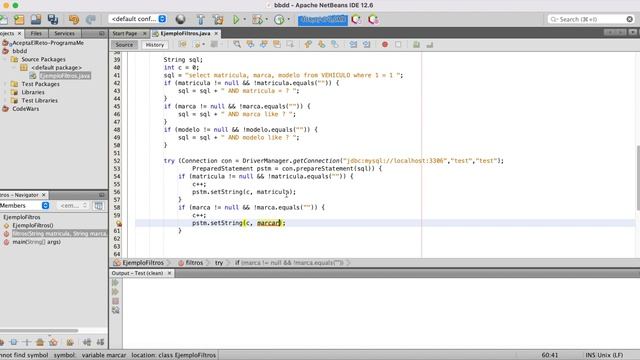The height and width of the screenshot is (360, 640).
Task: Run the project with green play icon
Action: coord(236,19)
